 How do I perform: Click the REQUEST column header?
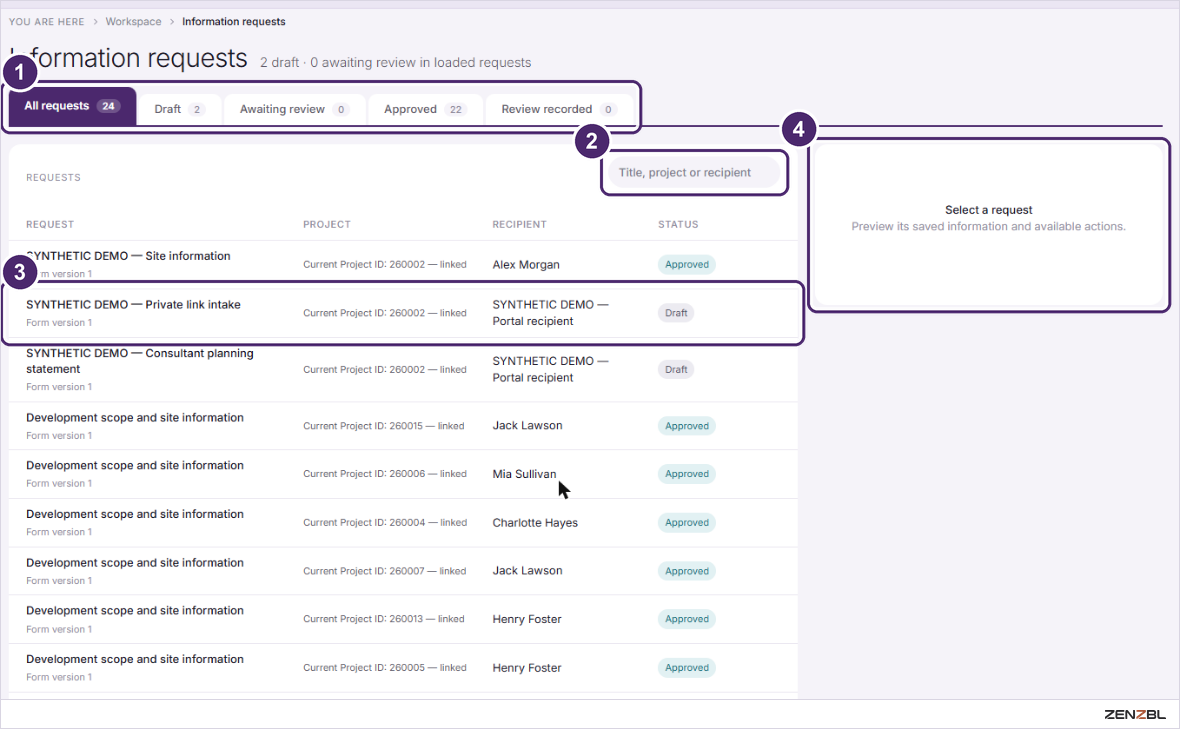(50, 224)
